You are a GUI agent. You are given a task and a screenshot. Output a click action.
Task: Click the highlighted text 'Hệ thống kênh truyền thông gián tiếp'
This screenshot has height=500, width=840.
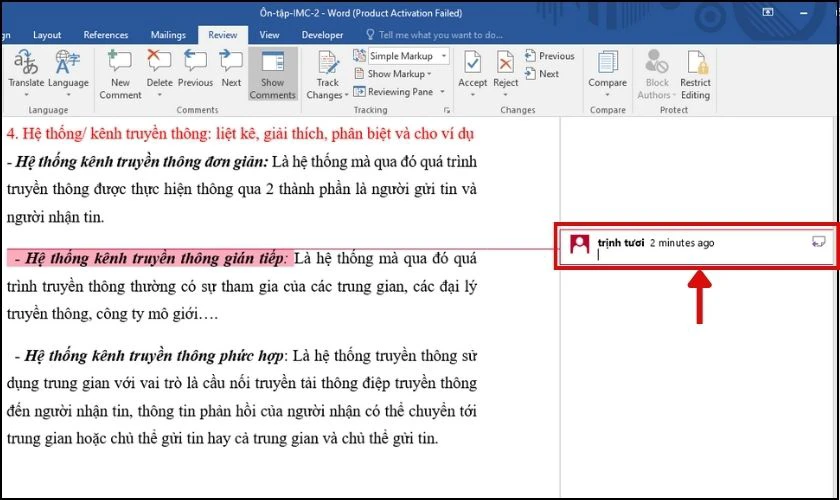[155, 258]
